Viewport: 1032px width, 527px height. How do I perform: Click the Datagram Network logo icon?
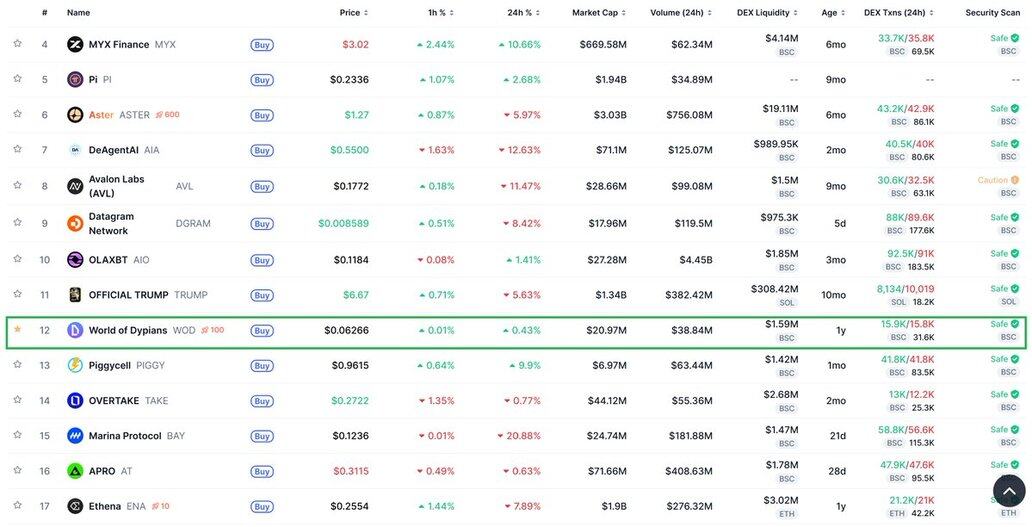pos(75,223)
